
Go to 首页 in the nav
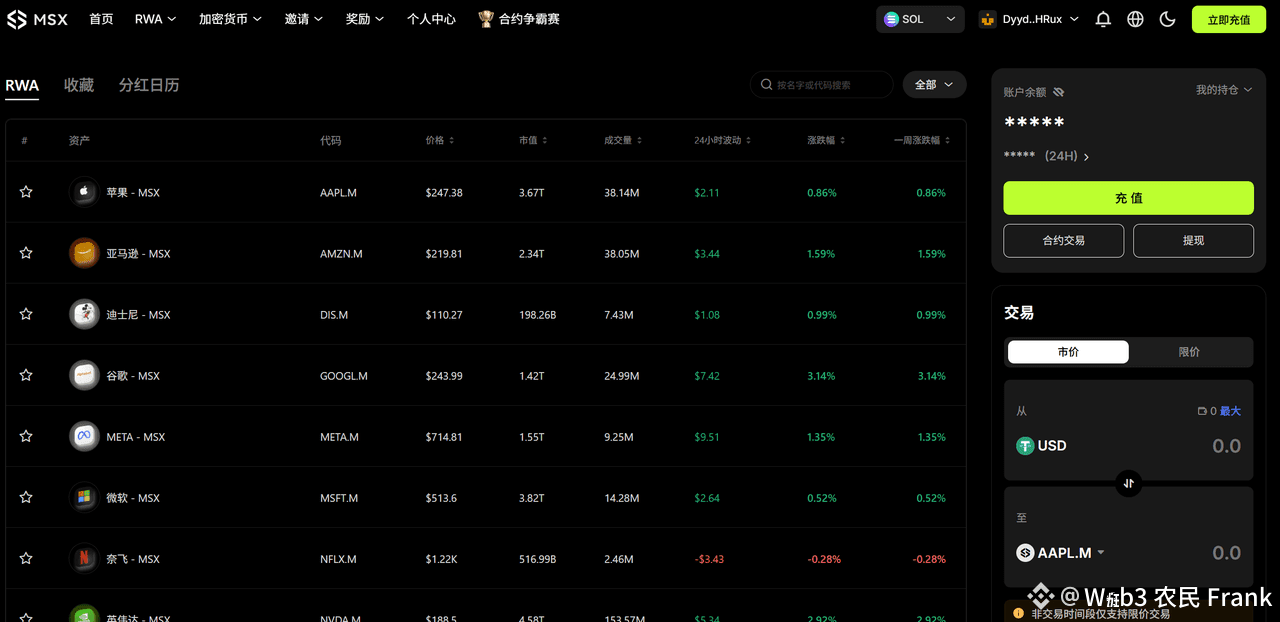click(101, 19)
